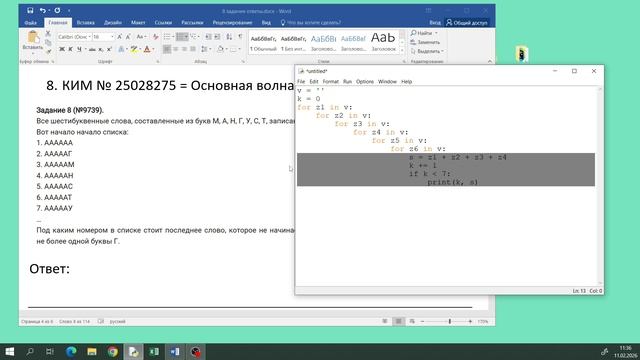Toggle display of paragraph marks
The width and height of the screenshot is (640, 360).
tap(240, 37)
